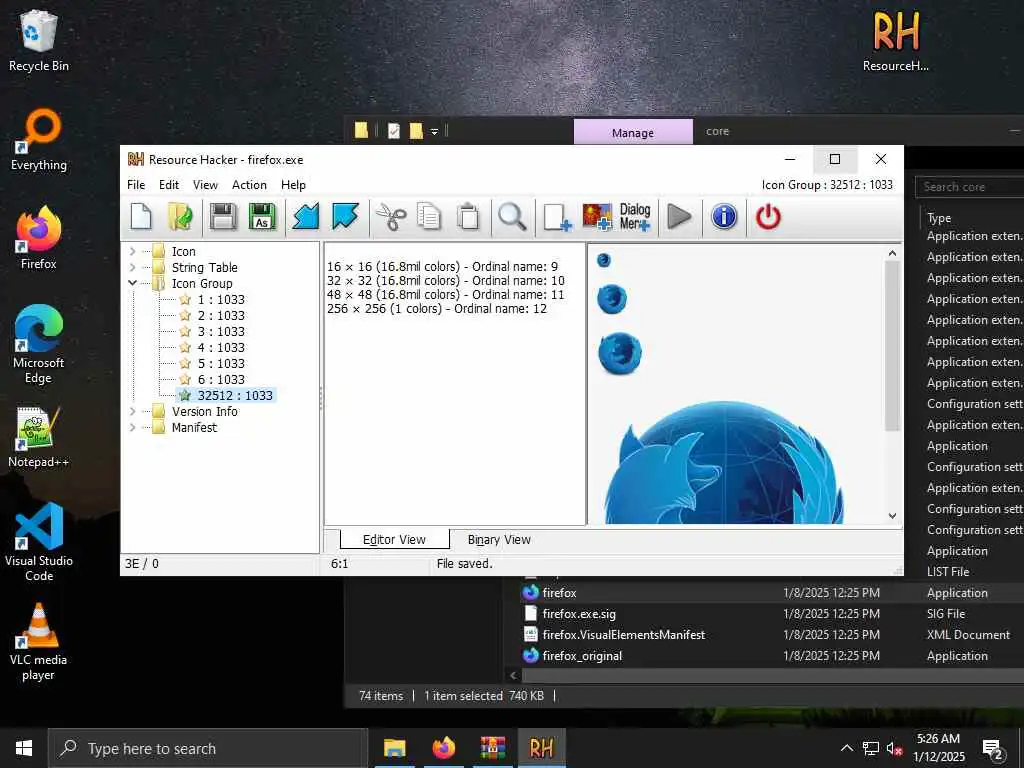Click the New blank script toolbar icon
Viewport: 1024px width, 768px height.
(141, 217)
